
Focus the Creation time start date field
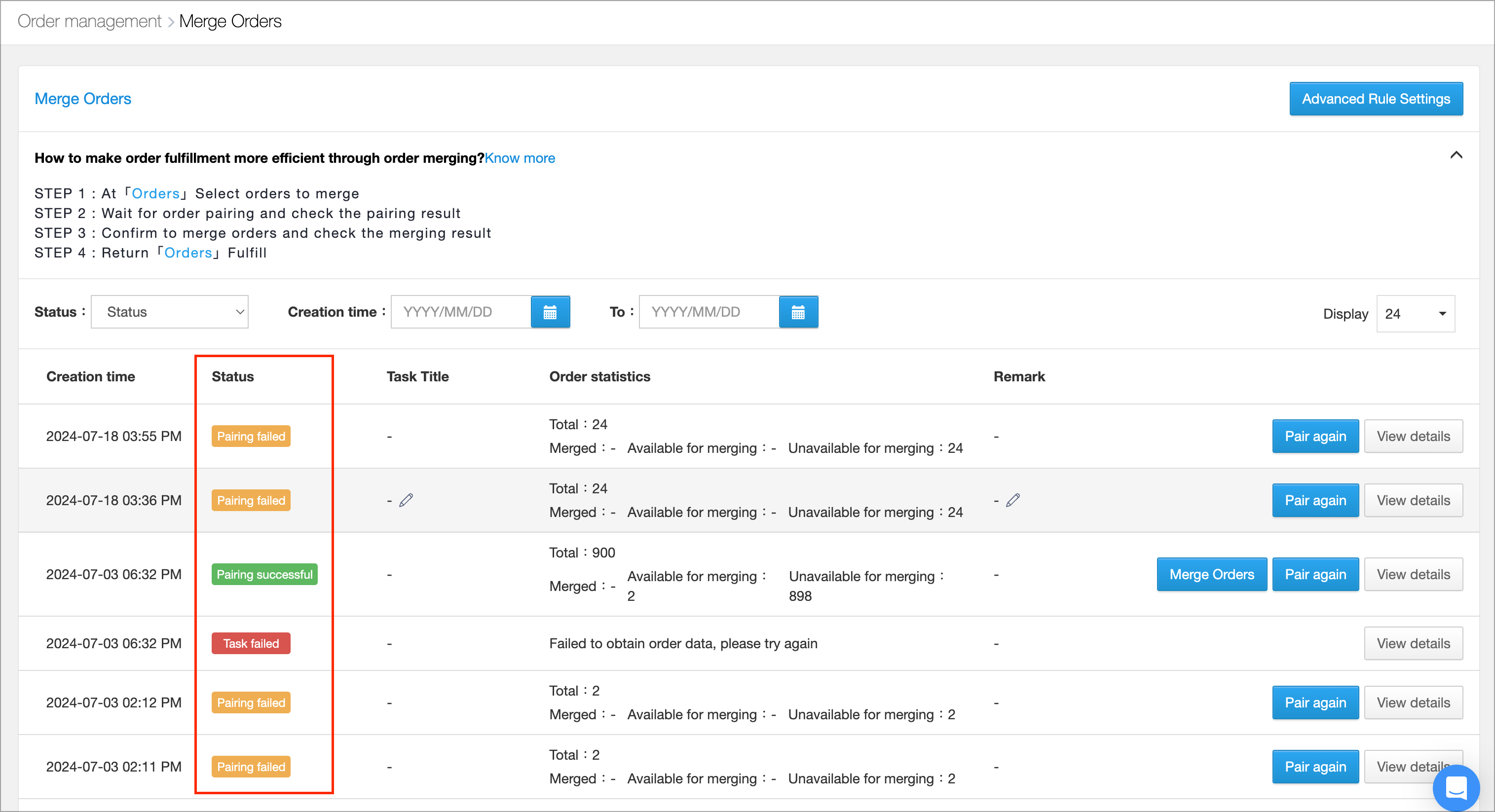tap(461, 312)
